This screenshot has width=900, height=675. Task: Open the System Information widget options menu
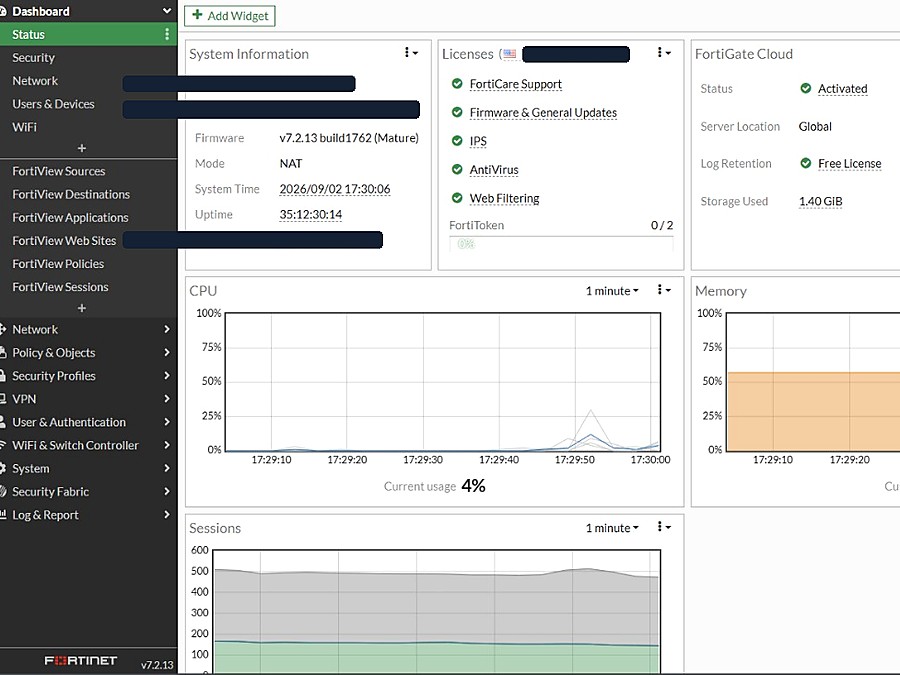click(410, 53)
